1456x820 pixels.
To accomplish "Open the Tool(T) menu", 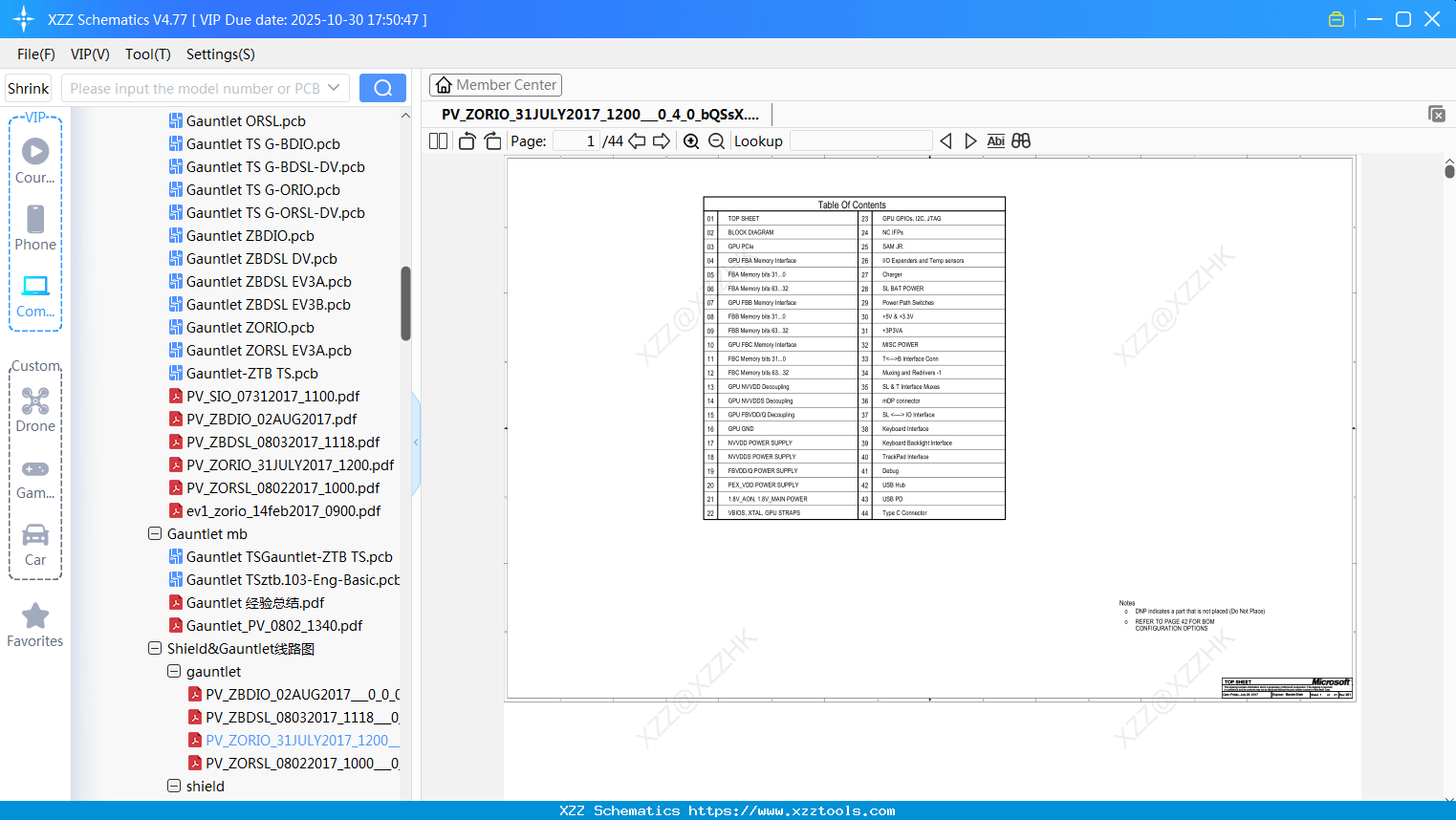I will pos(148,54).
